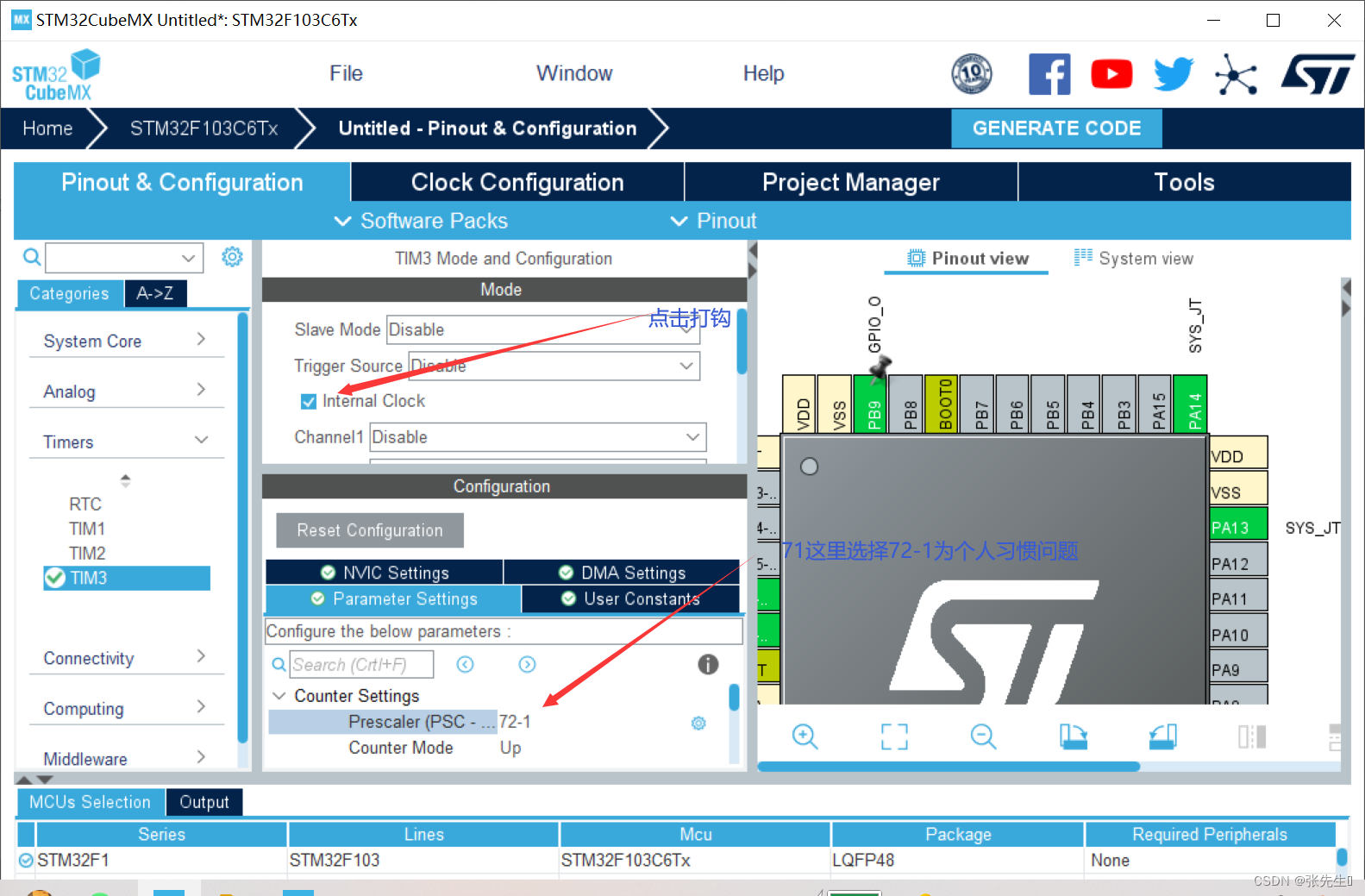Viewport: 1365px width, 896px height.
Task: Click the gear icon beside Prescaler value
Action: click(x=698, y=723)
